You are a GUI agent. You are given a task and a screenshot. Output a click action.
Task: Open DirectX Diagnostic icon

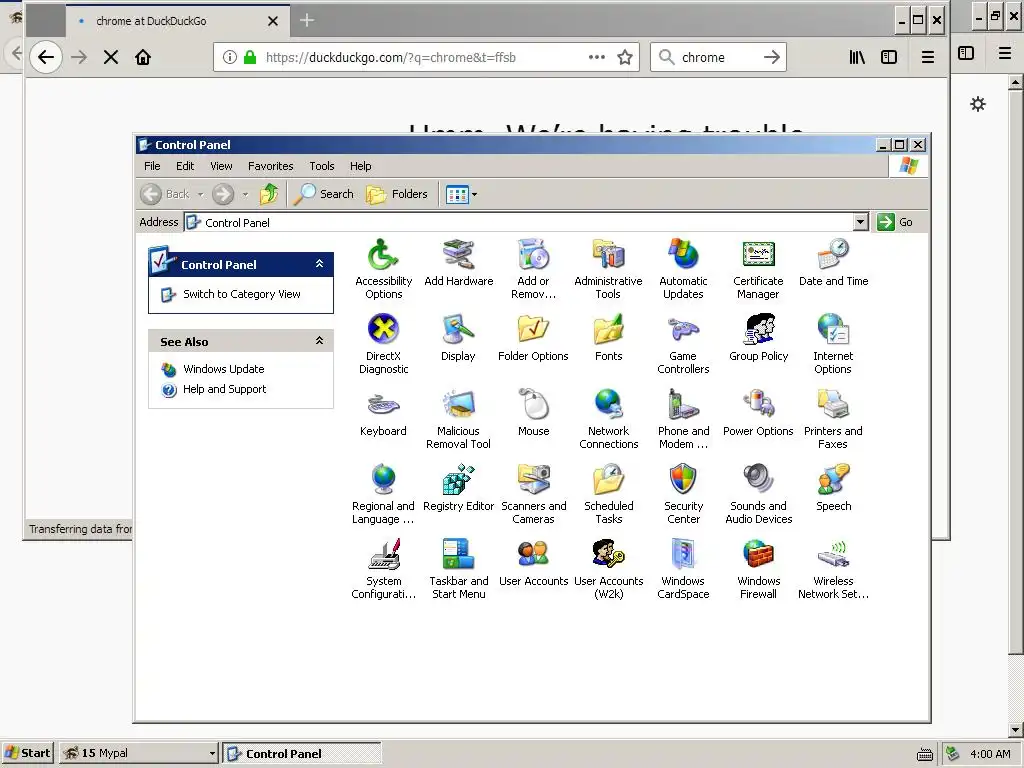(383, 344)
